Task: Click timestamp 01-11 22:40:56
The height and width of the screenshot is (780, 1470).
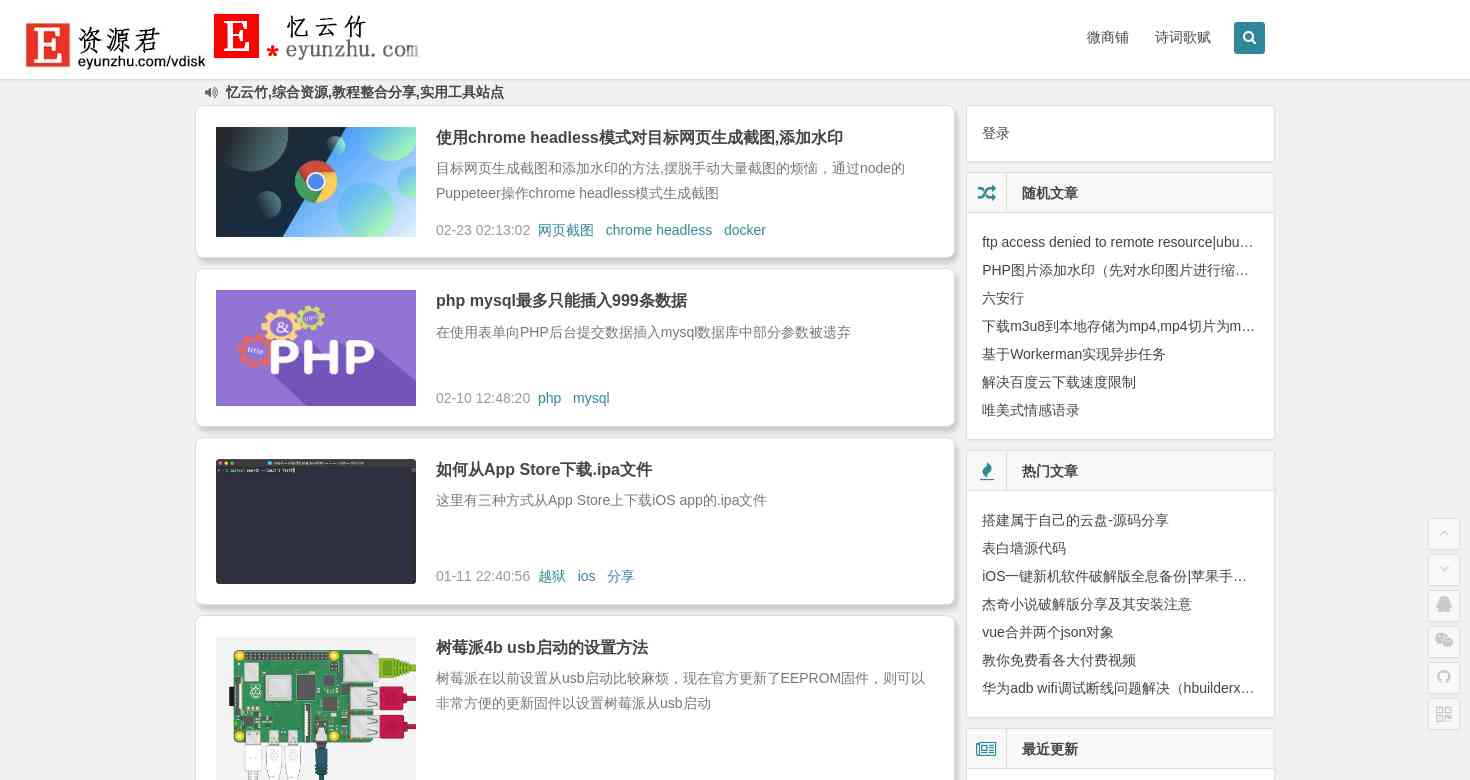Action: [x=483, y=576]
